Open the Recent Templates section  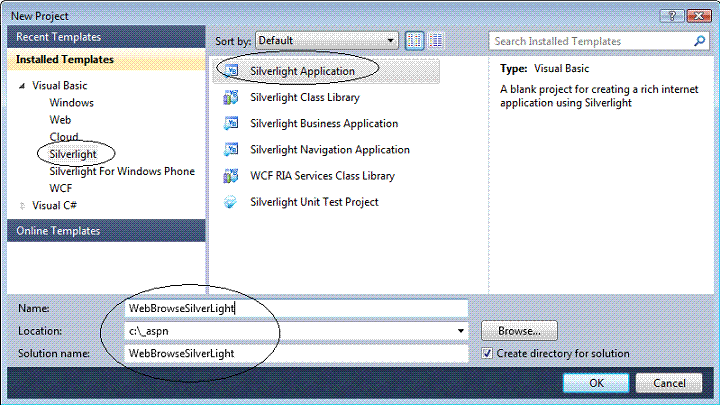[x=106, y=37]
